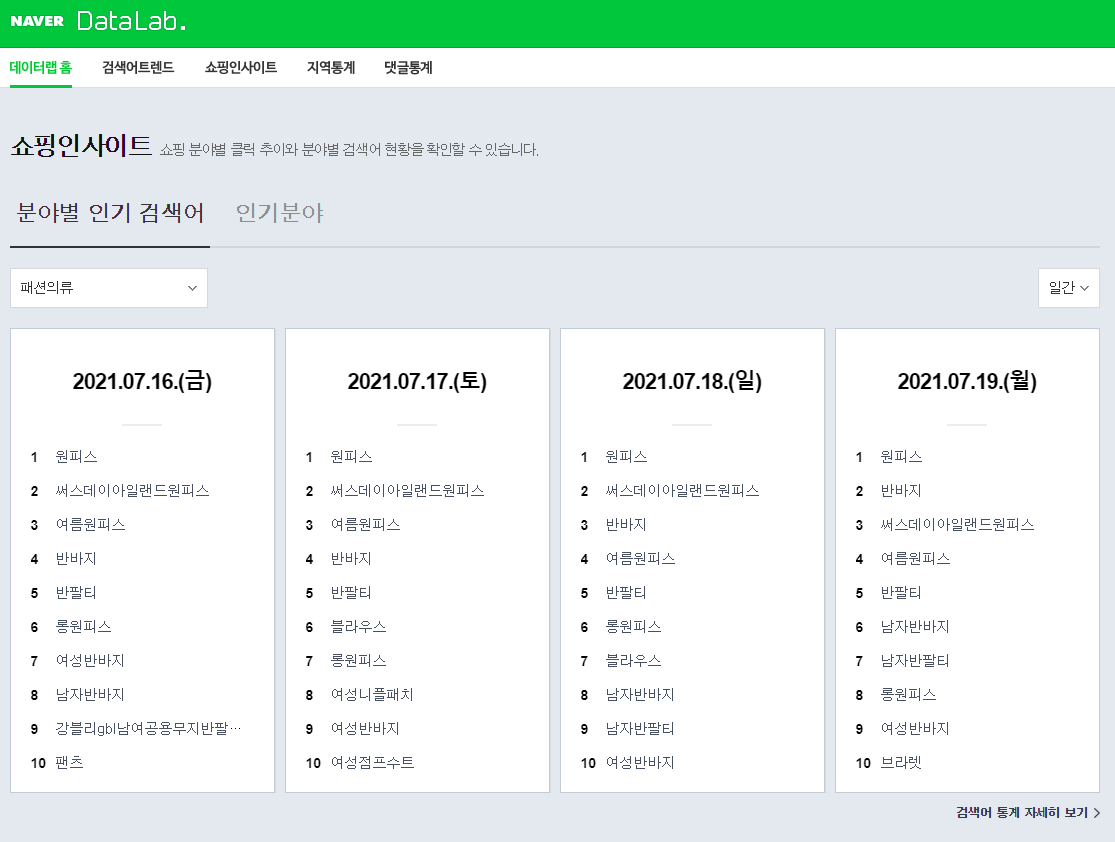The width and height of the screenshot is (1115, 842).
Task: Click the DataLab logo text
Action: point(132,21)
